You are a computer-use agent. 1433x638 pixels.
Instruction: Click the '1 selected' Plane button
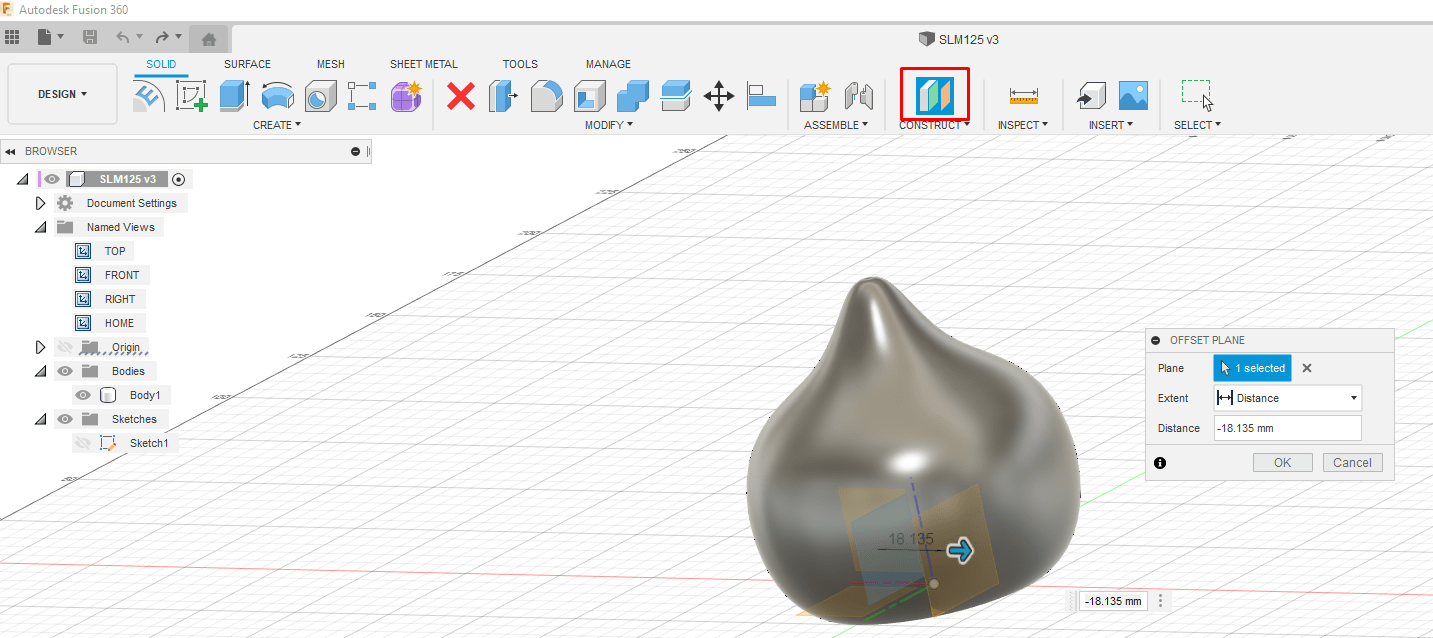pos(1252,368)
